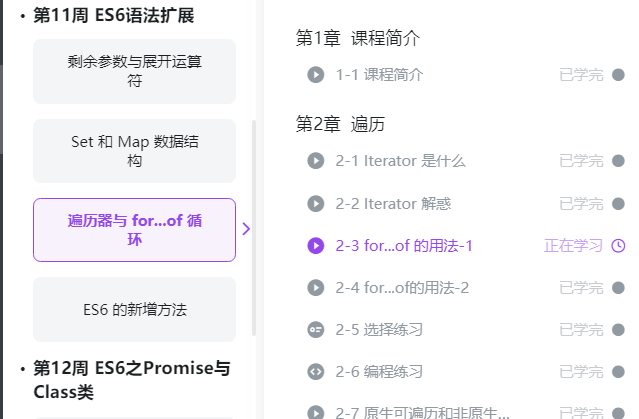Screen dimensions: 639x419
Task: Open lesson 2-6 编程练习
Action: (x=379, y=371)
